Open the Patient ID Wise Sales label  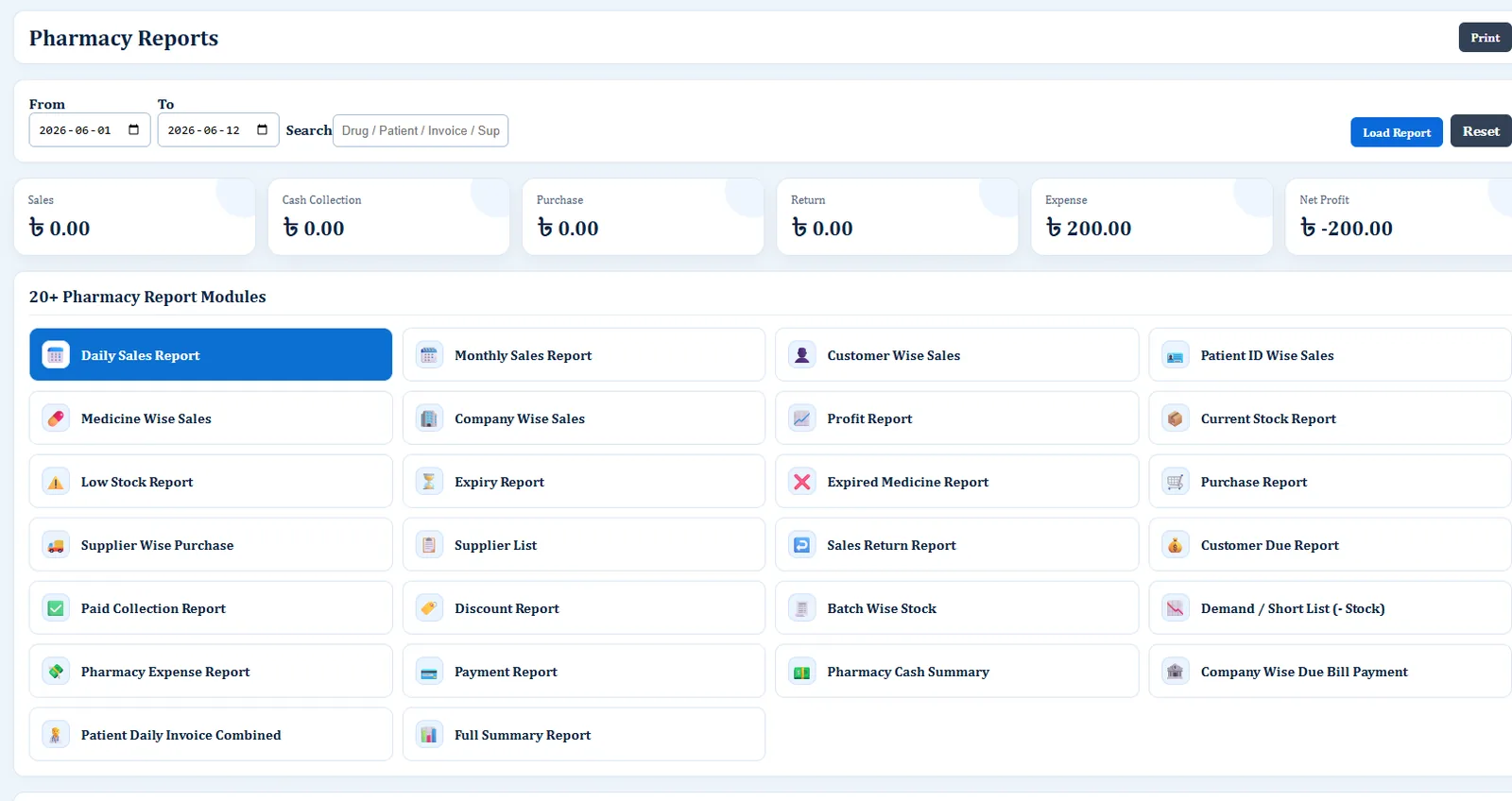1267,355
